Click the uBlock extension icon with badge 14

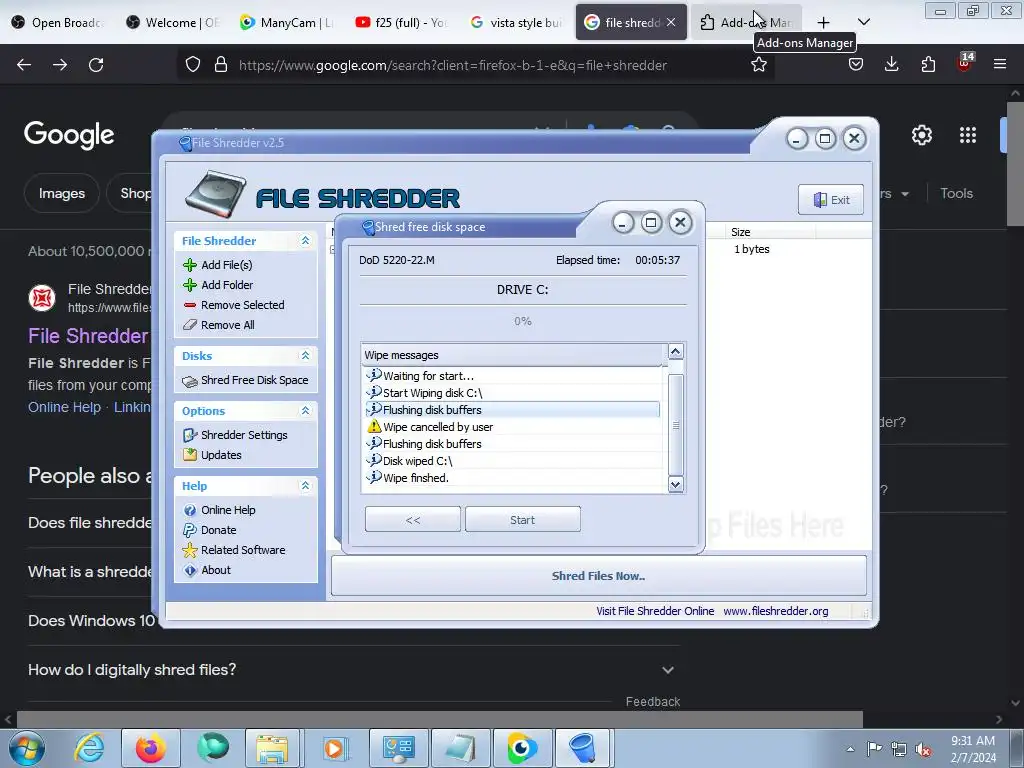[x=965, y=63]
